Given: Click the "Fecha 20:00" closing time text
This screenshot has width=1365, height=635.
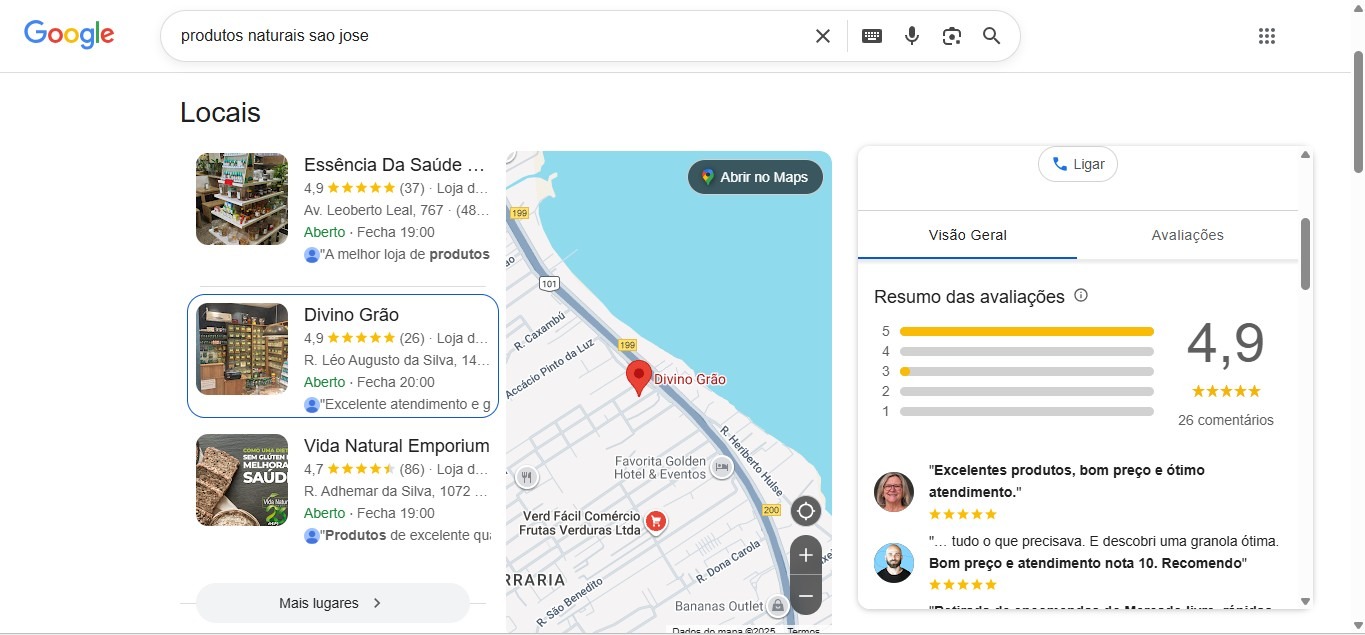Looking at the screenshot, I should (x=396, y=382).
